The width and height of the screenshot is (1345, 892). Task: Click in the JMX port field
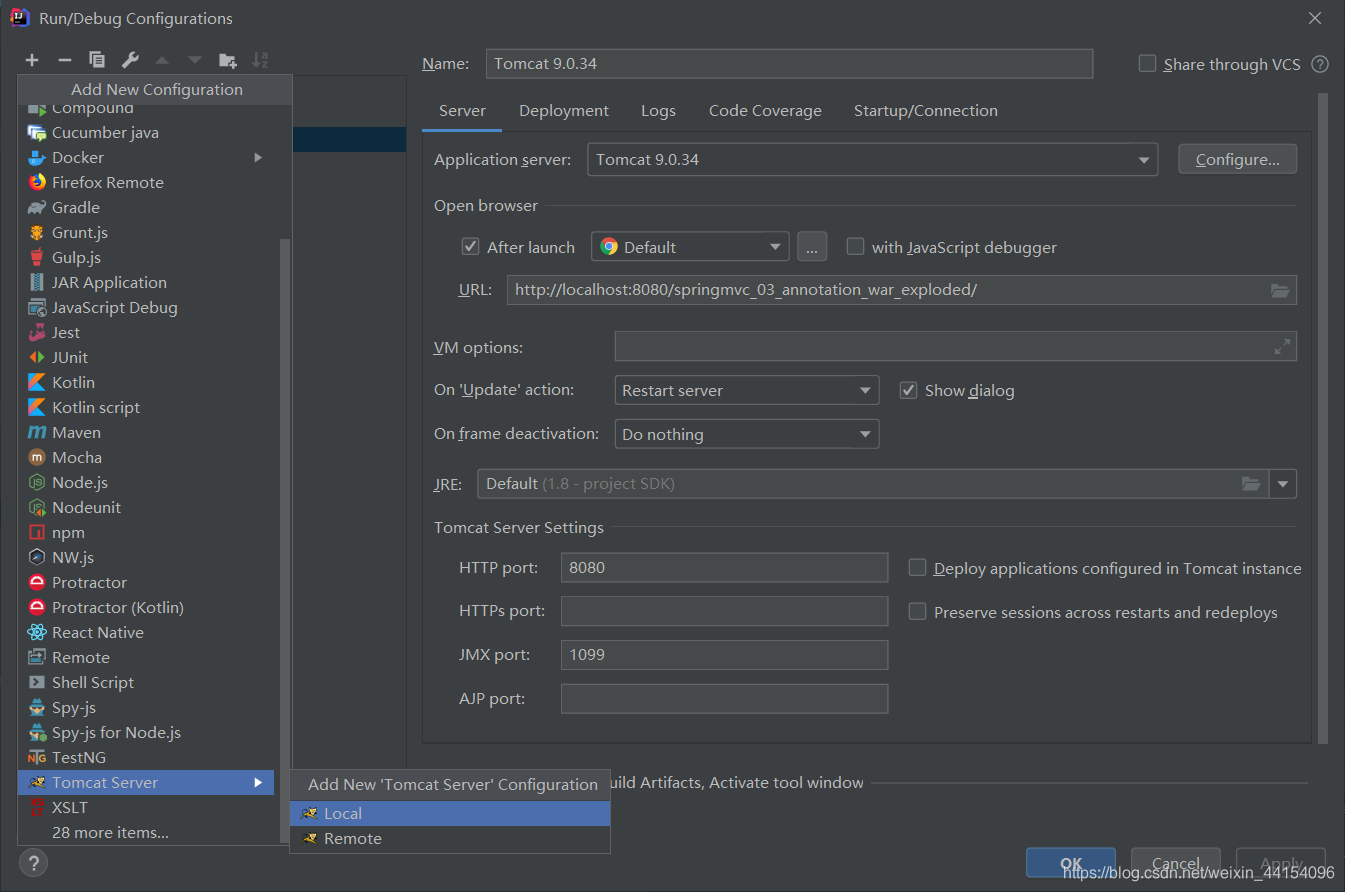click(725, 655)
